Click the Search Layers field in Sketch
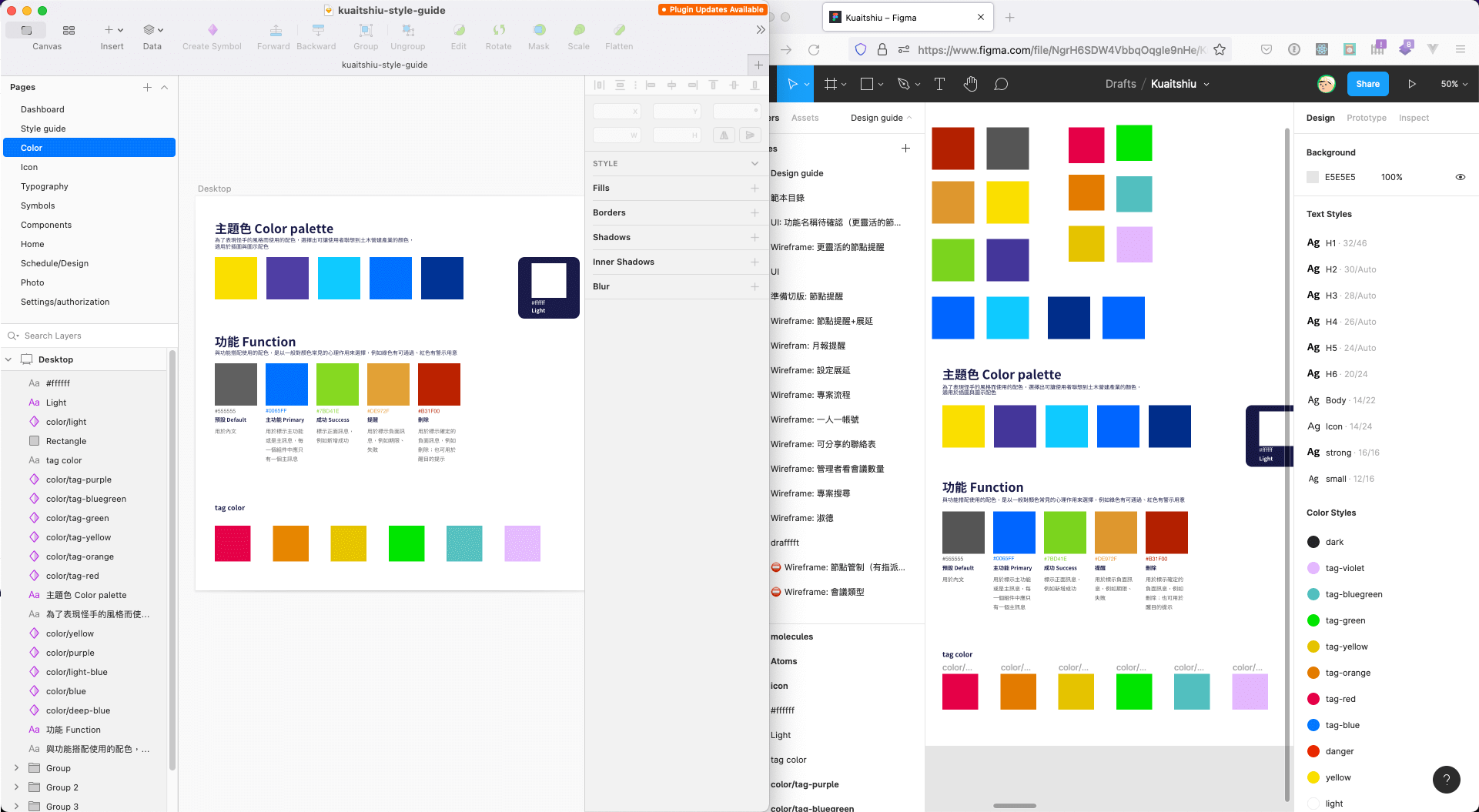The height and width of the screenshot is (812, 1479). [x=89, y=336]
